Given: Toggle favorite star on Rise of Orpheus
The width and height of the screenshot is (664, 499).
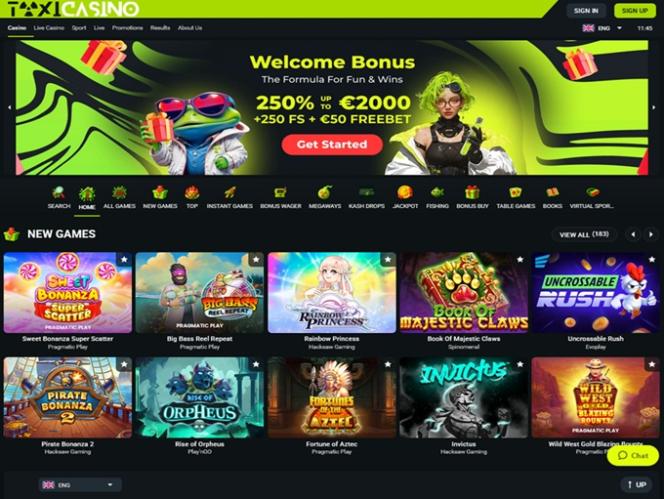Looking at the screenshot, I should pos(256,364).
